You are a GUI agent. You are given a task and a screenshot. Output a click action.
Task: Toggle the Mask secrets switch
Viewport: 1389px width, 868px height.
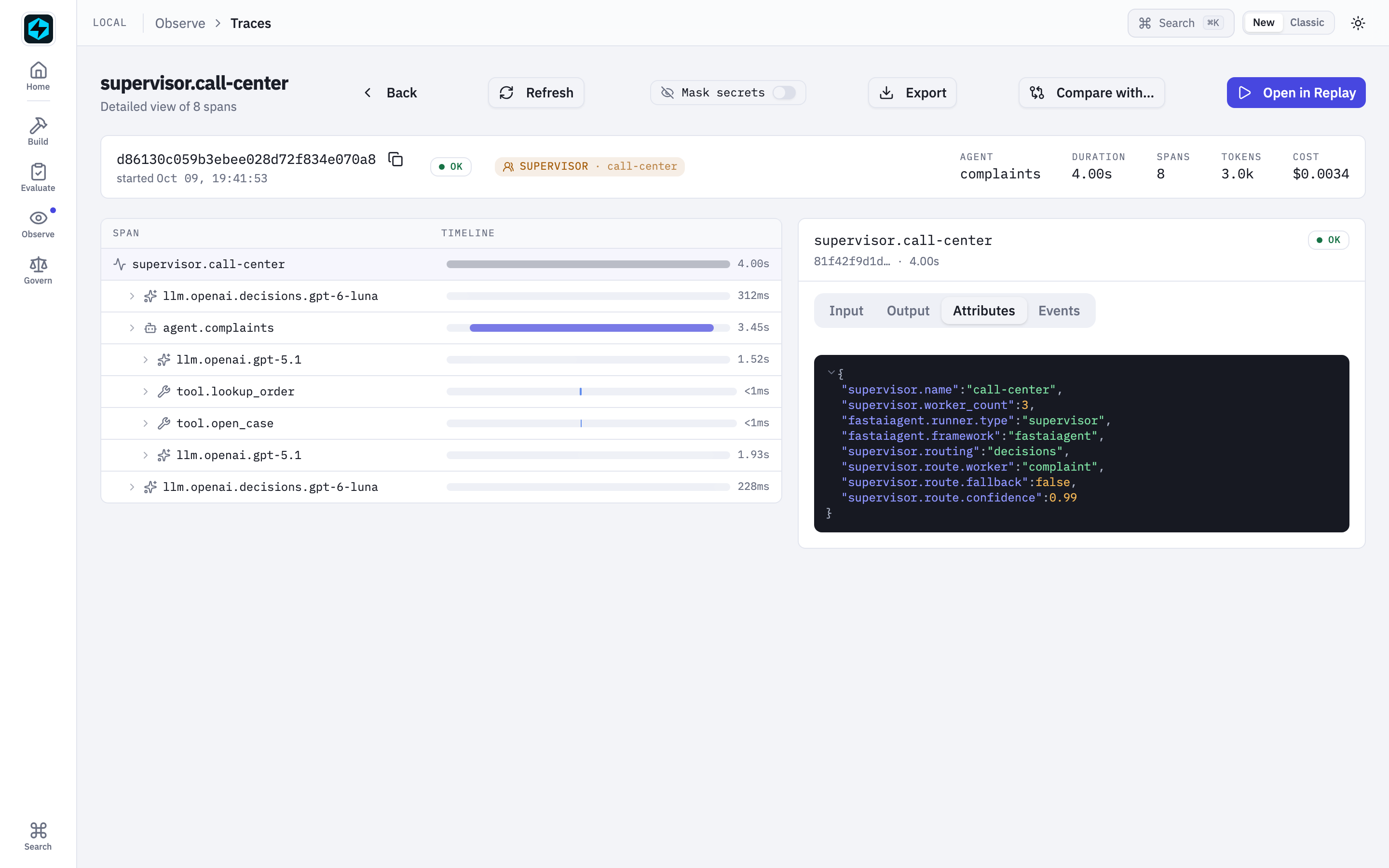coord(783,93)
